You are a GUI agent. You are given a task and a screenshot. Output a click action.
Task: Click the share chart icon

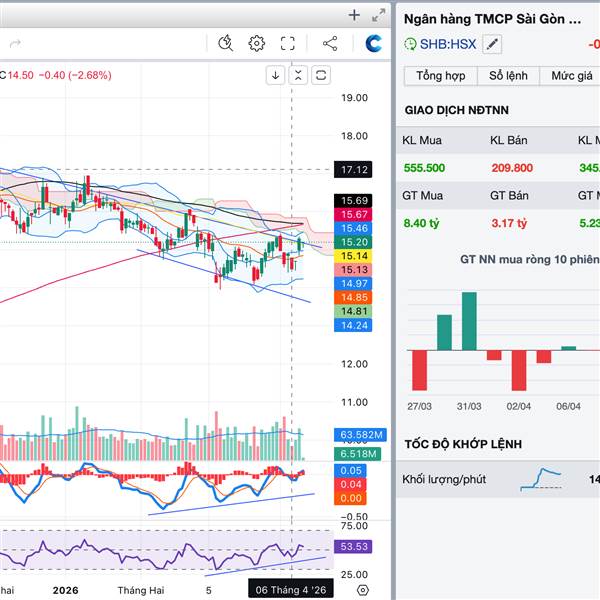[330, 43]
